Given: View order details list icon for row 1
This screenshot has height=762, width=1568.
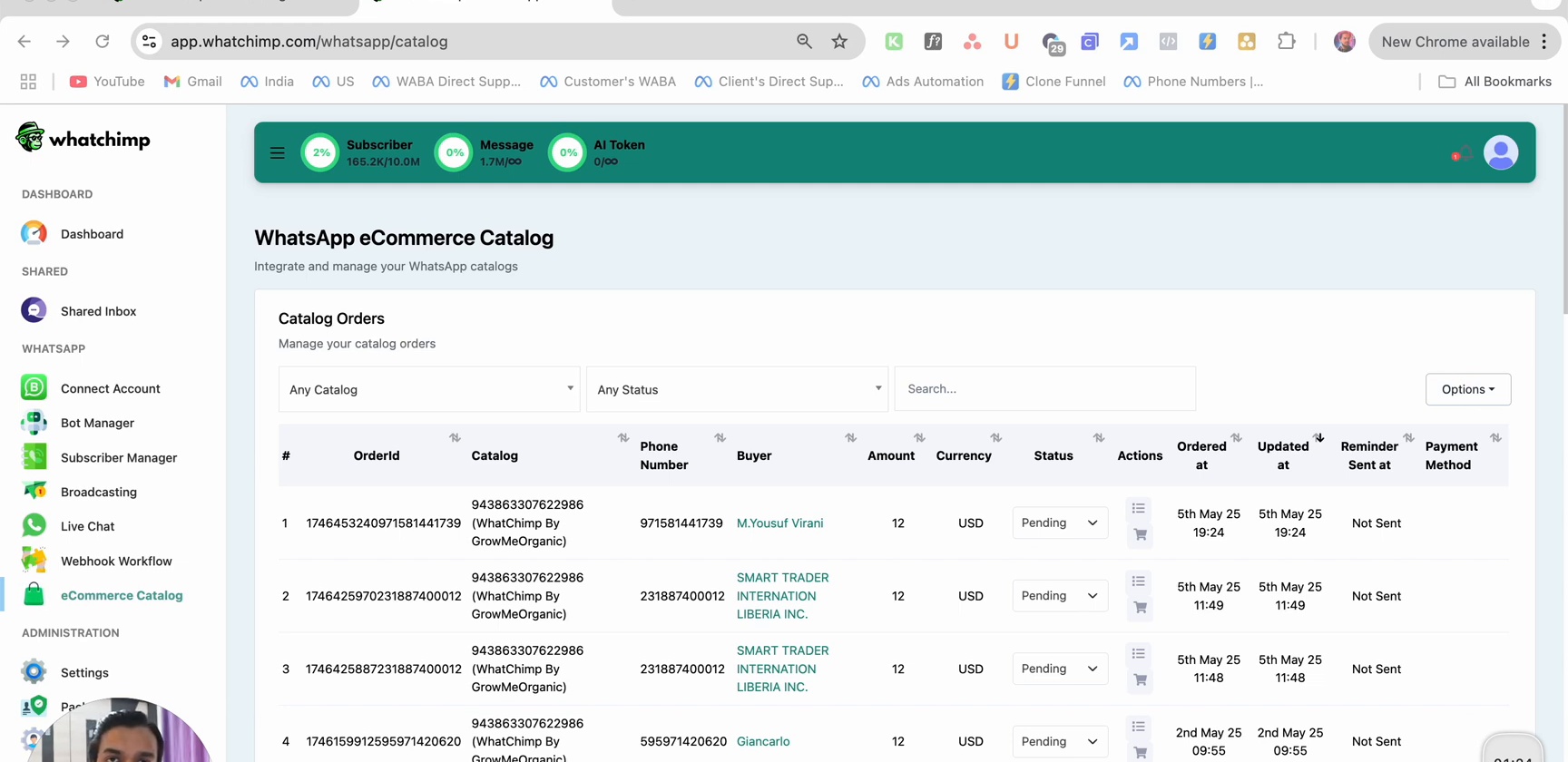Looking at the screenshot, I should tap(1139, 508).
